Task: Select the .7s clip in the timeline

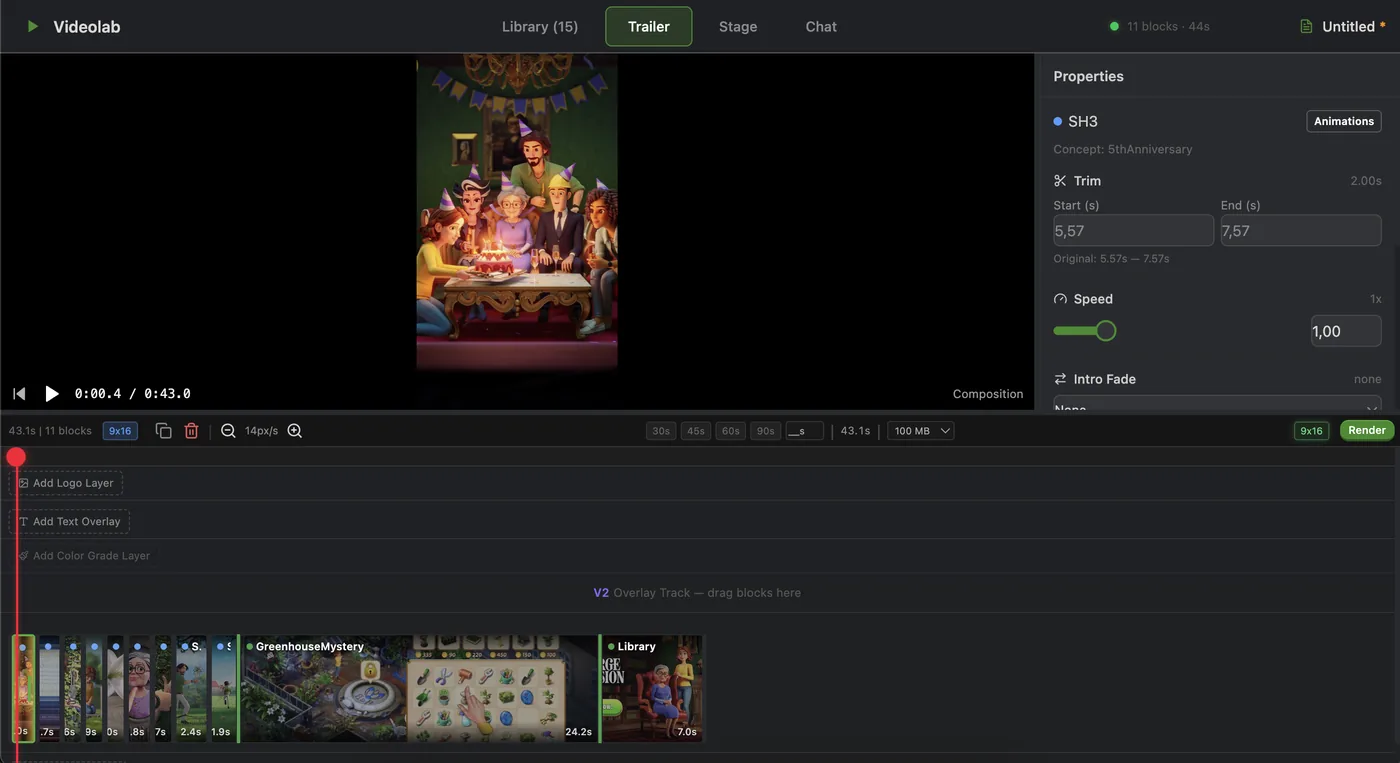Action: pos(48,688)
